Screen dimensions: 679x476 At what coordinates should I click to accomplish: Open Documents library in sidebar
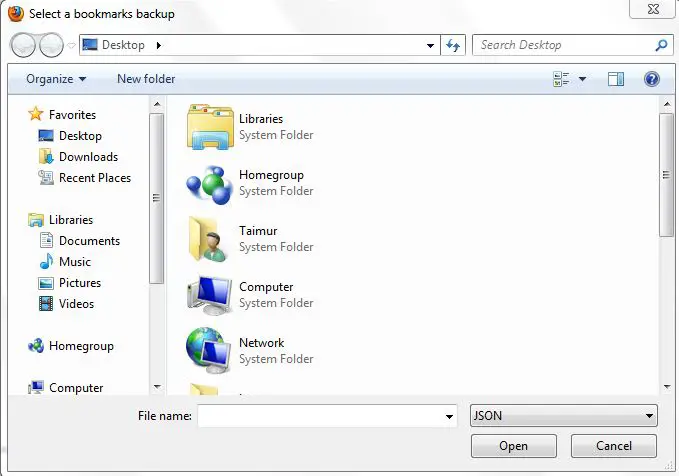click(x=89, y=241)
